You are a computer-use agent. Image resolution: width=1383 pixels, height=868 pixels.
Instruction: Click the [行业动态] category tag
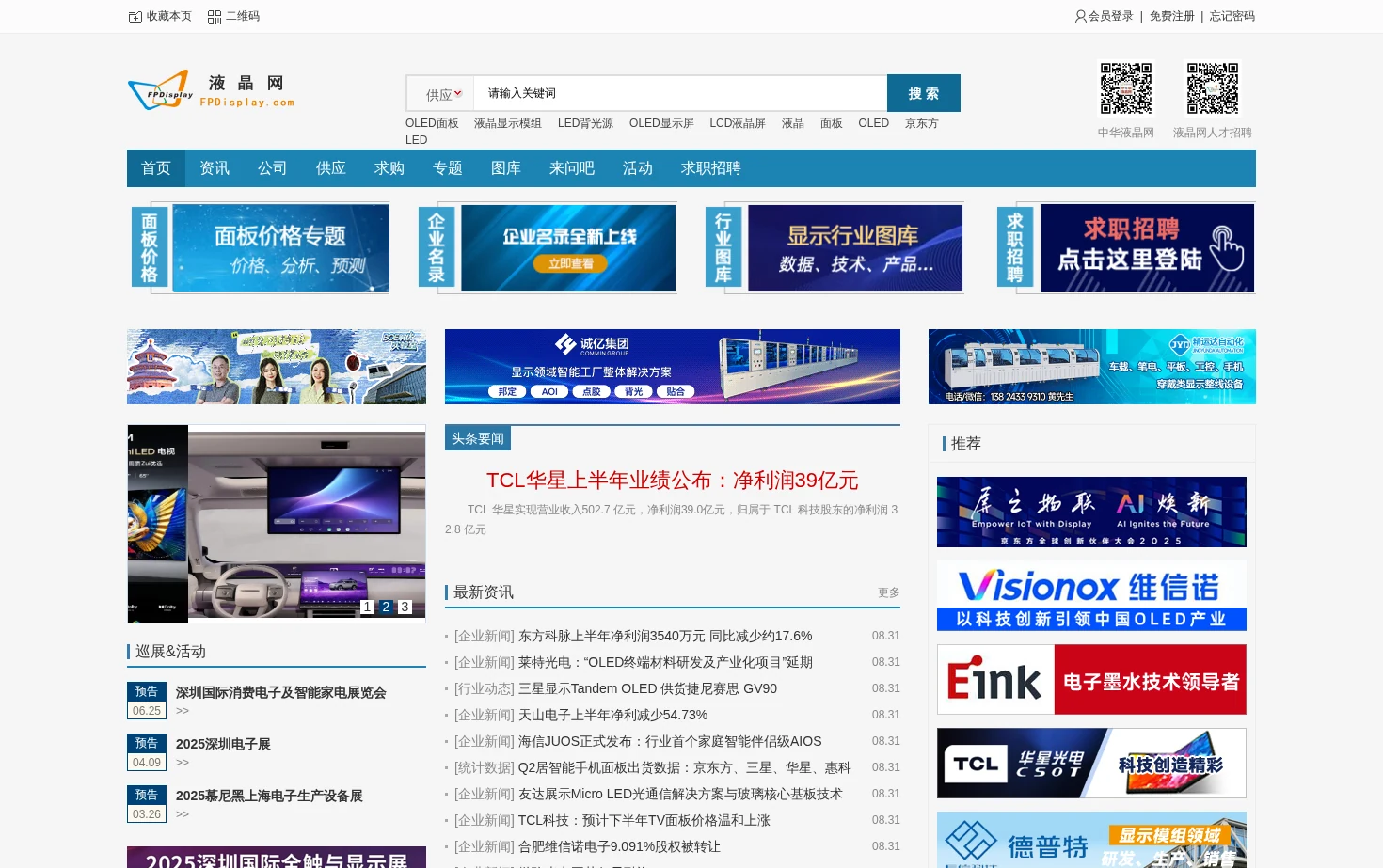485,688
